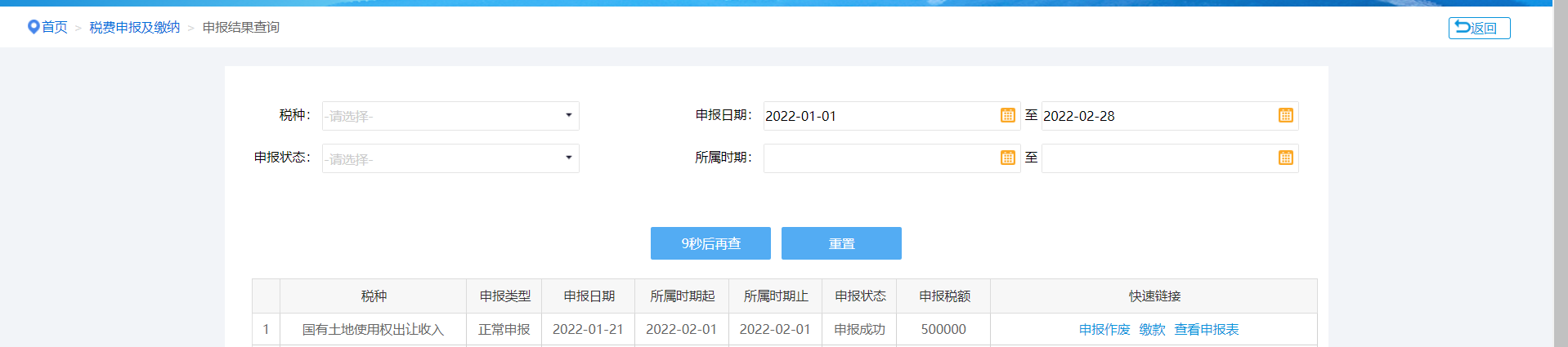
Task: Click the 申报结果查询 breadcrumb text
Action: click(241, 27)
